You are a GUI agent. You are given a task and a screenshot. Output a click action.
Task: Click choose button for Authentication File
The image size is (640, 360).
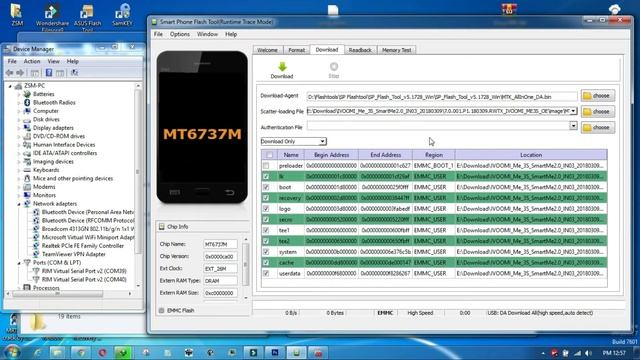pyautogui.click(x=598, y=127)
